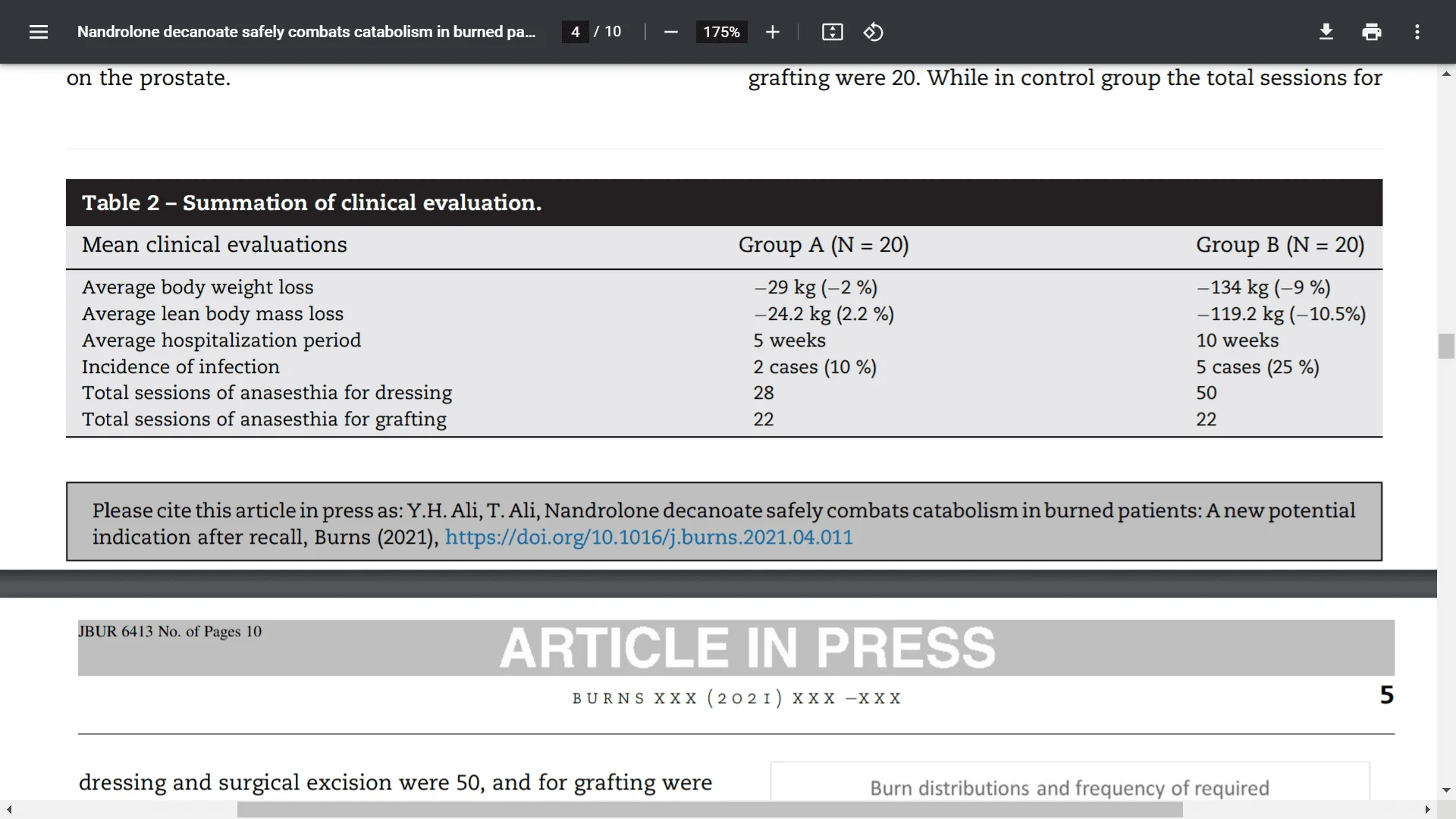Click the fit to page icon
The image size is (1456, 819).
tap(832, 32)
